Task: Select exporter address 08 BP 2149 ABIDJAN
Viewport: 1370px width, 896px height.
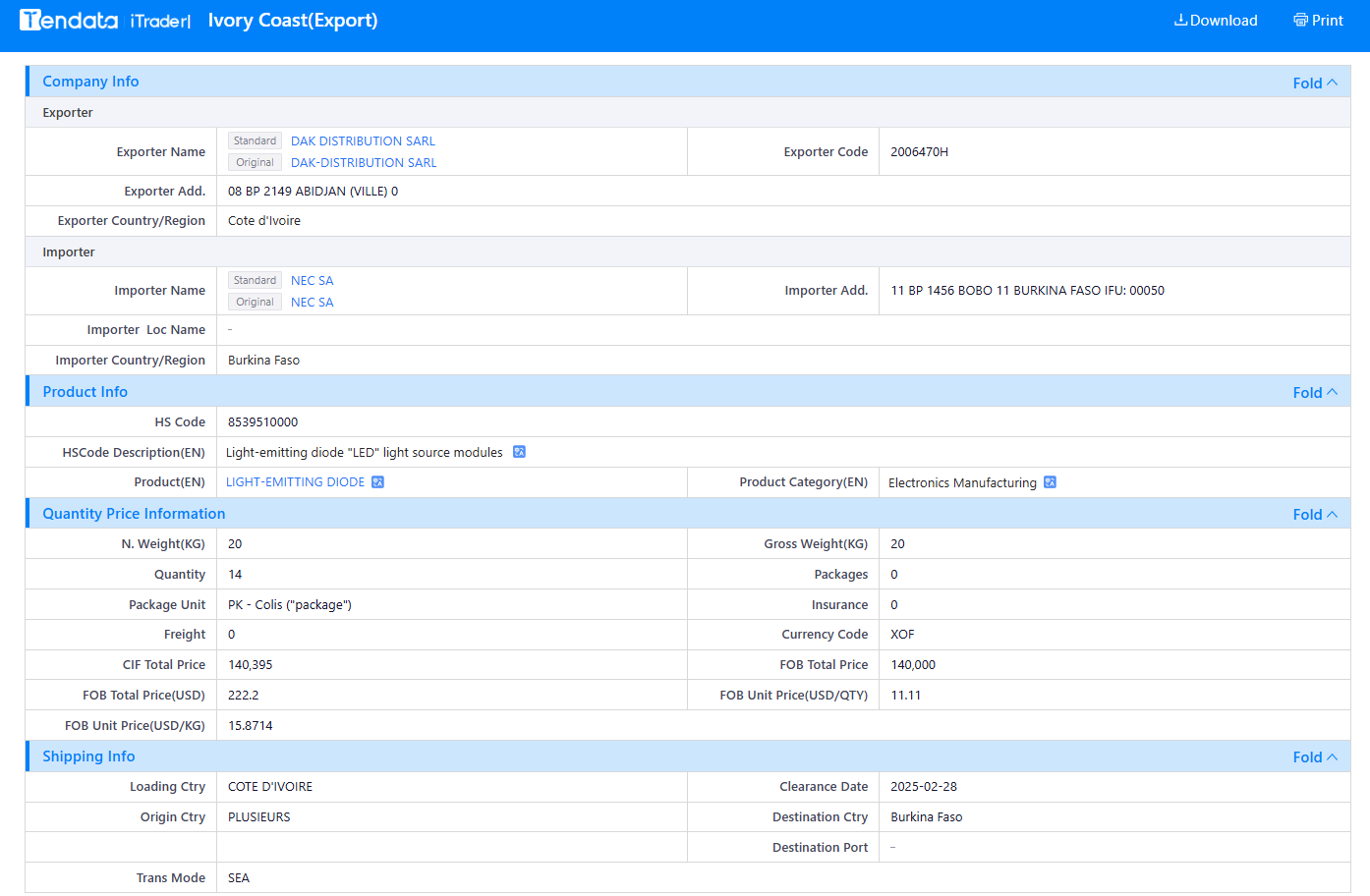Action: point(313,192)
